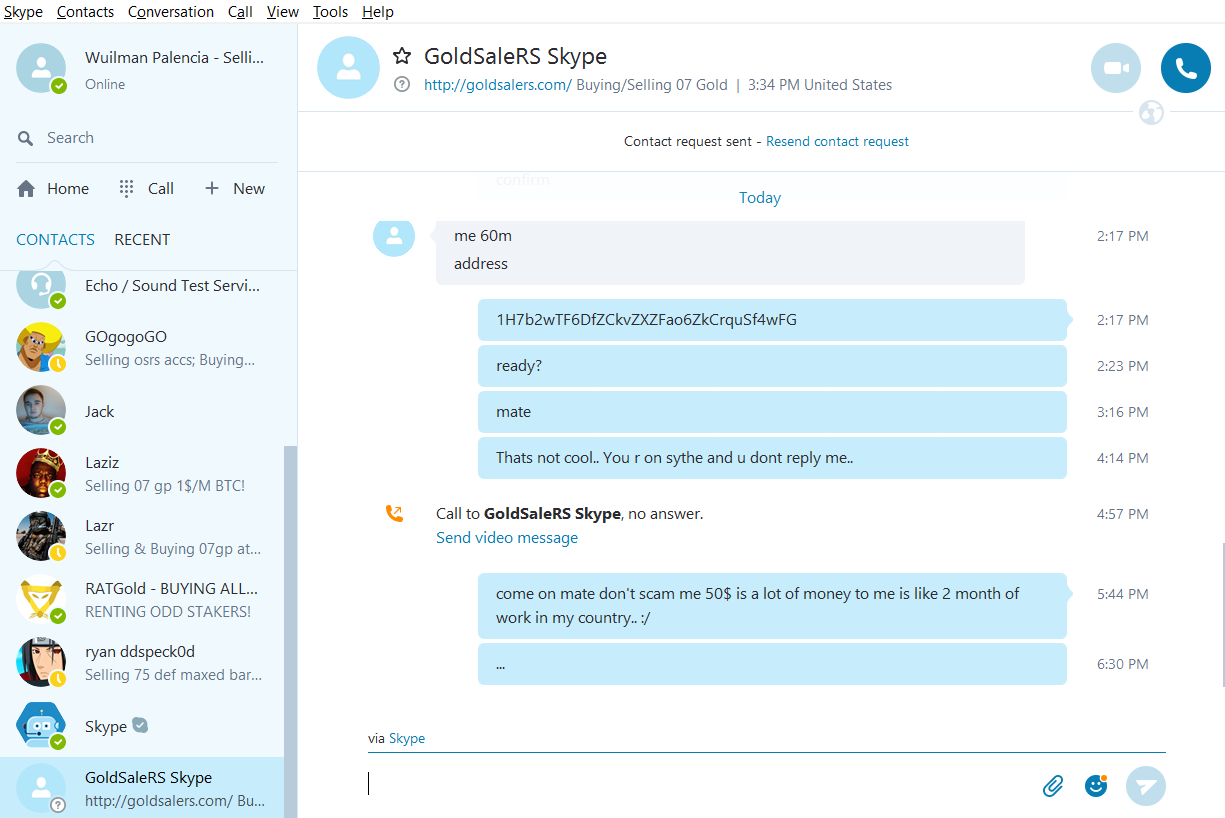The width and height of the screenshot is (1225, 818).
Task: Click the 'ready?' message bubble
Action: coord(772,366)
